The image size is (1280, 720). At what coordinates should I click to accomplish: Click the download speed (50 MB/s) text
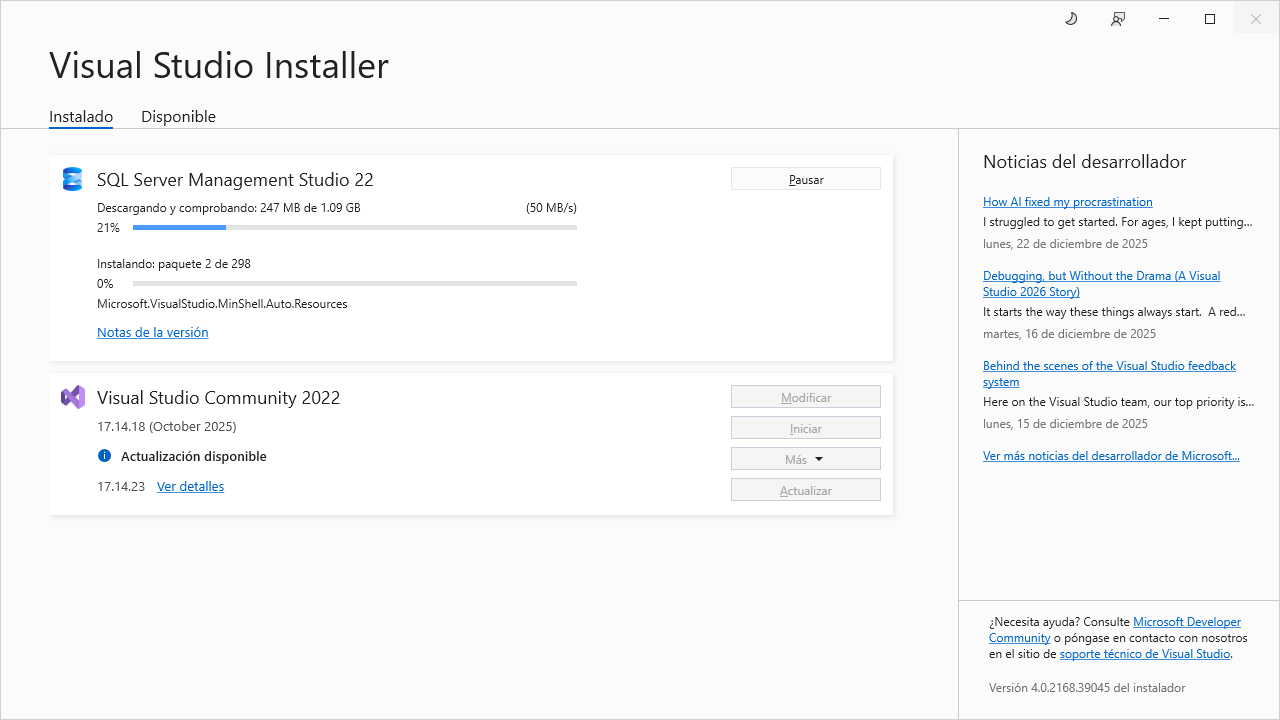551,208
